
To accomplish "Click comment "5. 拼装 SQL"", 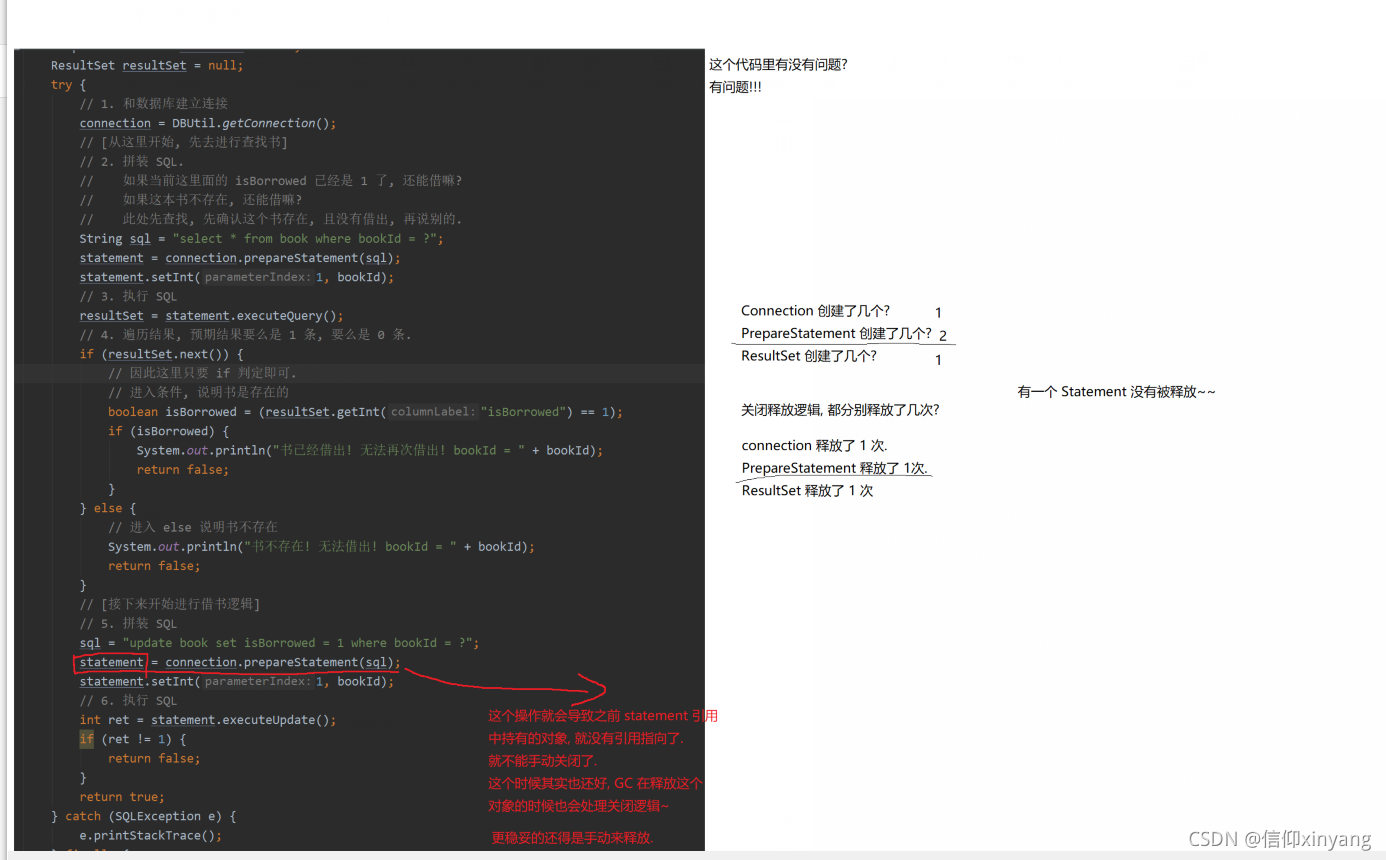I will click(x=128, y=624).
